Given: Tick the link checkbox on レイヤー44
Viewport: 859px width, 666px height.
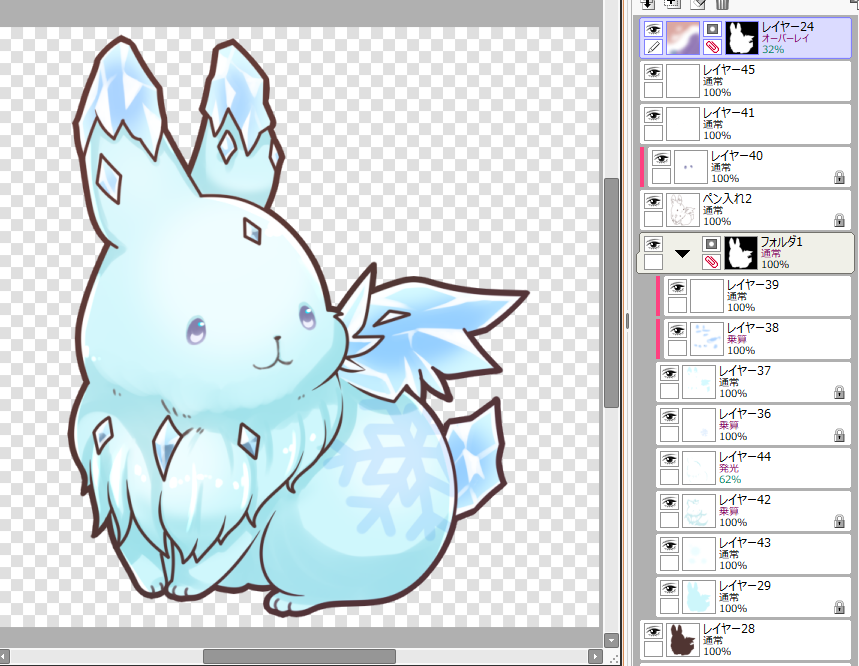Looking at the screenshot, I should pyautogui.click(x=669, y=477).
